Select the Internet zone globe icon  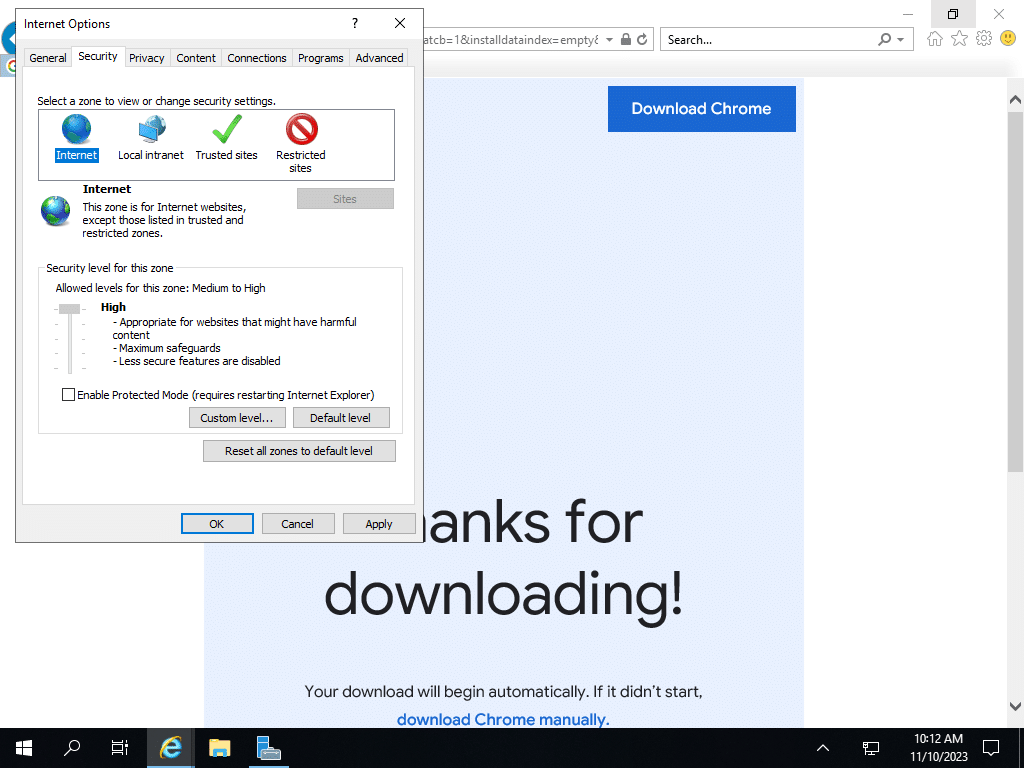[76, 129]
